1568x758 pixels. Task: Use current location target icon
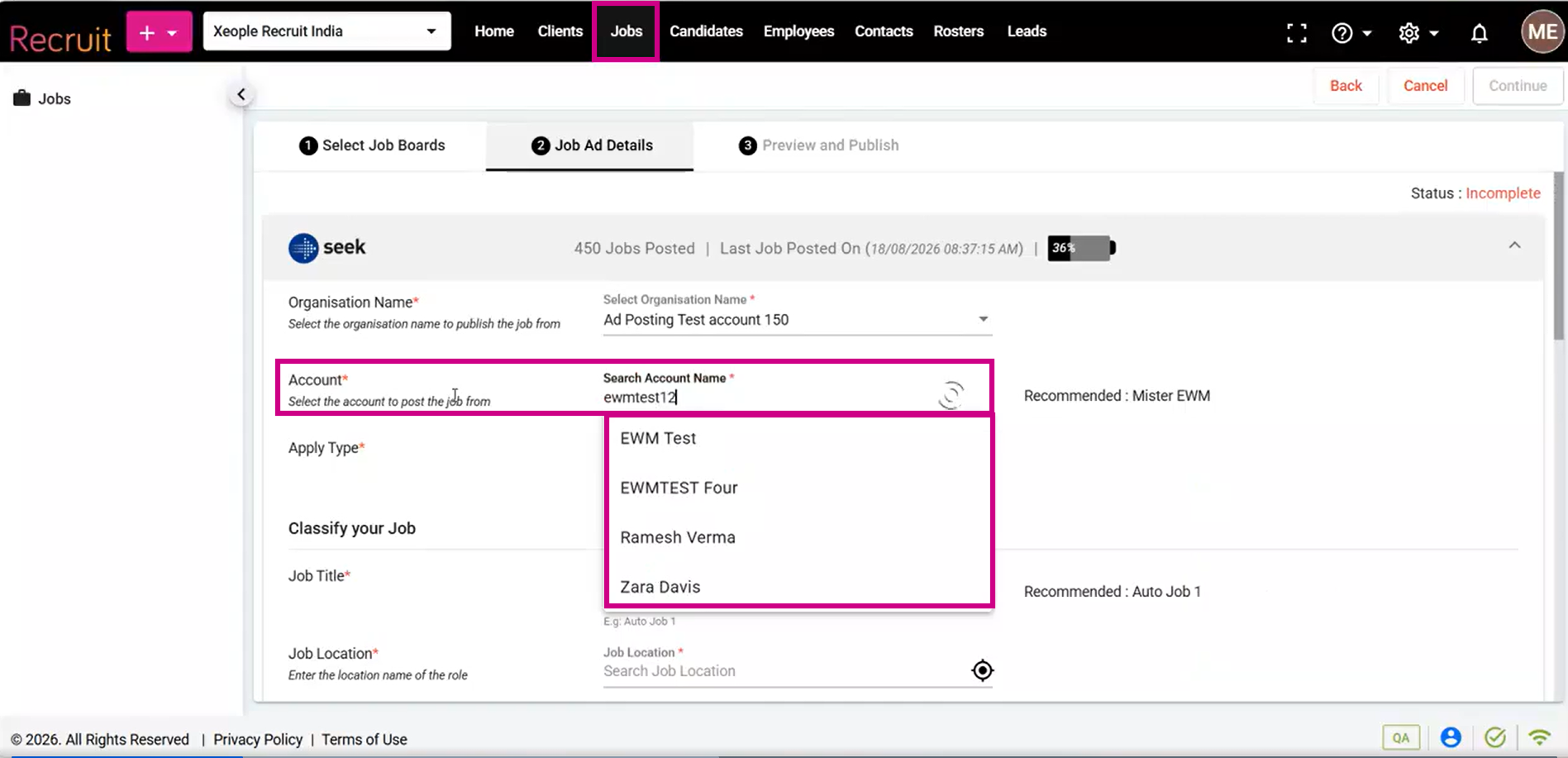tap(982, 670)
